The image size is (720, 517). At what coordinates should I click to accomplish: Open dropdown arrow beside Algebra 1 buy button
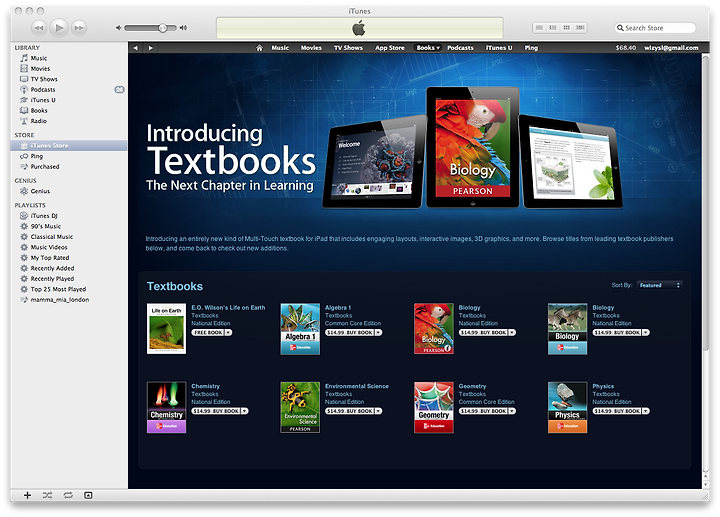(x=378, y=332)
